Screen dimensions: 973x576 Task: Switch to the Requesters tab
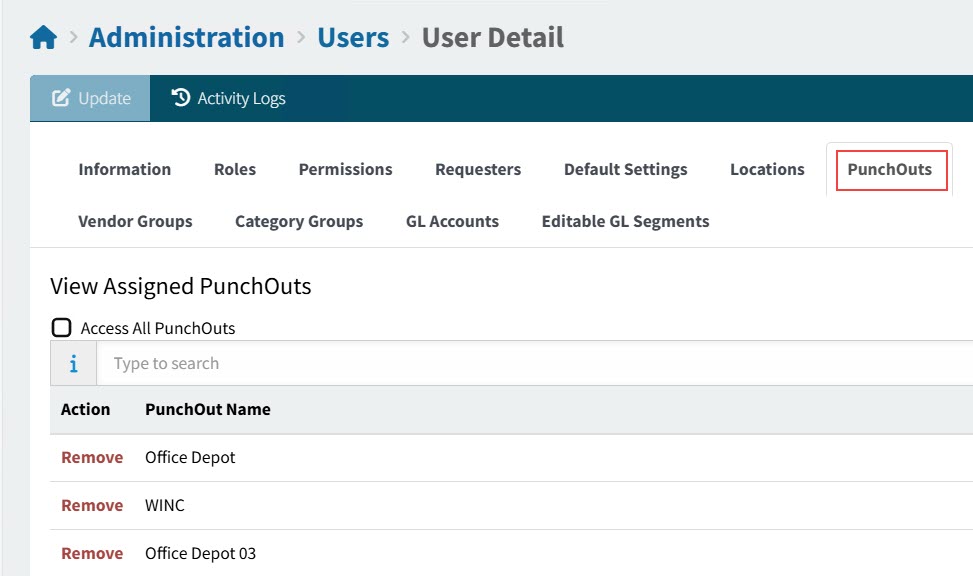click(478, 169)
